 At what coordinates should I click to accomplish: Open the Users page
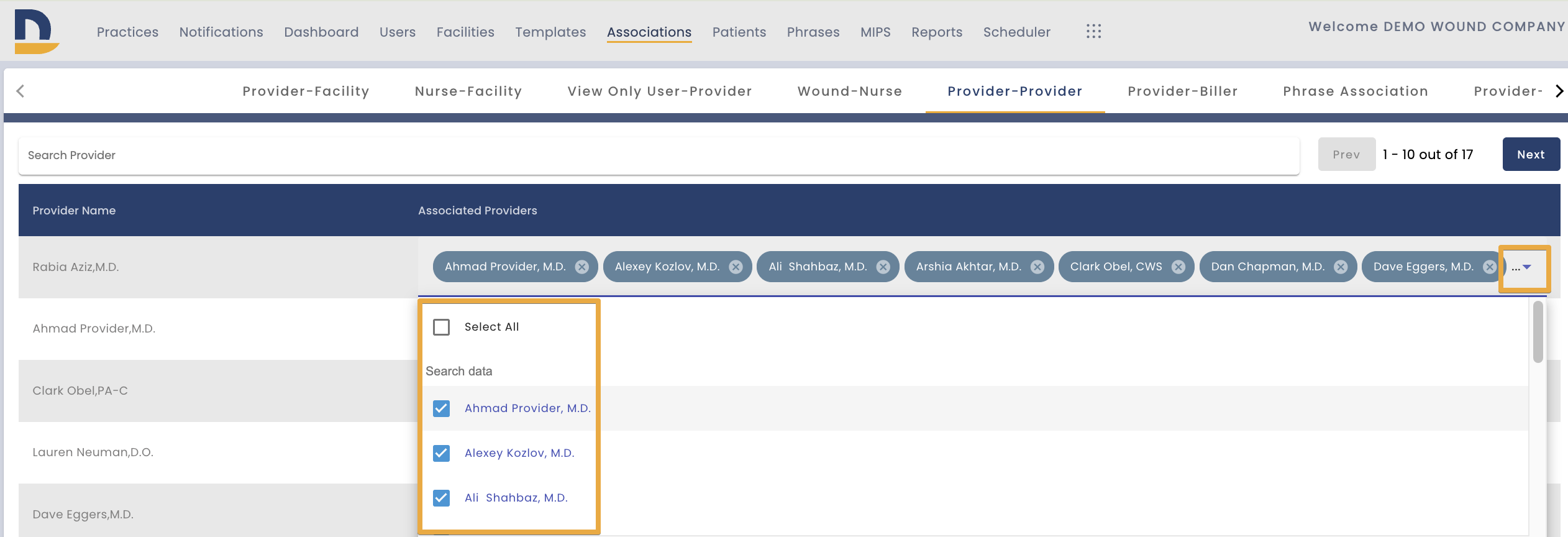[x=398, y=32]
